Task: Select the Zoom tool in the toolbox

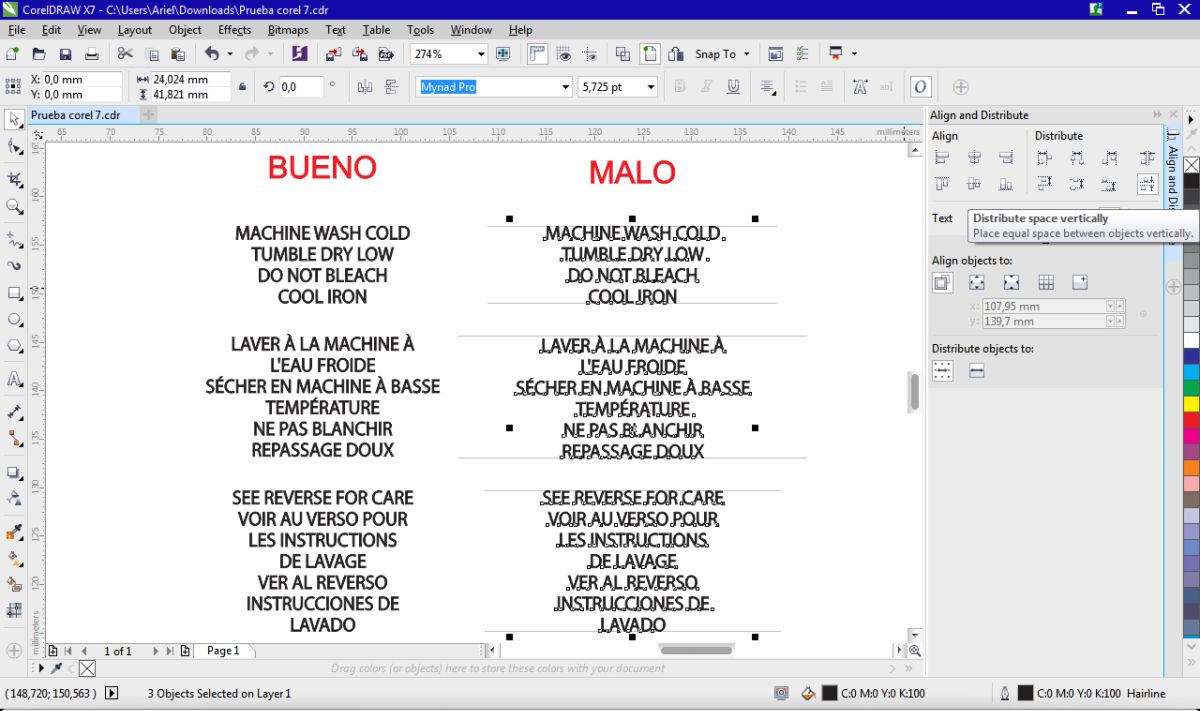Action: click(15, 207)
